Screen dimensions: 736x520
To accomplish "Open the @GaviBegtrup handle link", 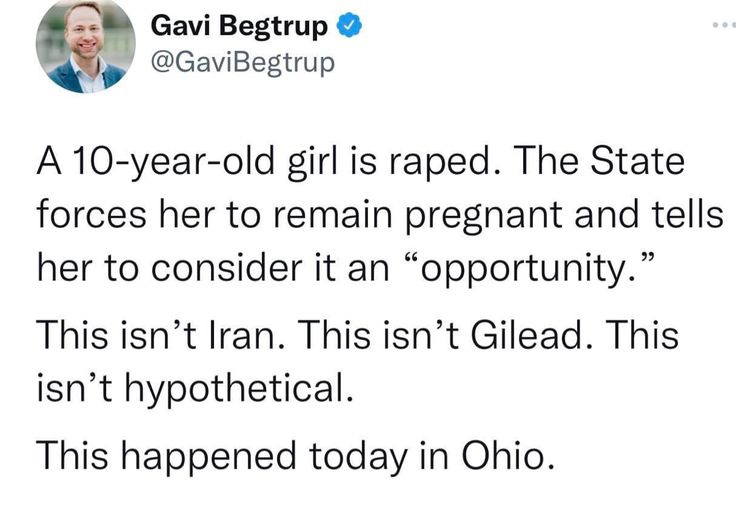I will 243,62.
